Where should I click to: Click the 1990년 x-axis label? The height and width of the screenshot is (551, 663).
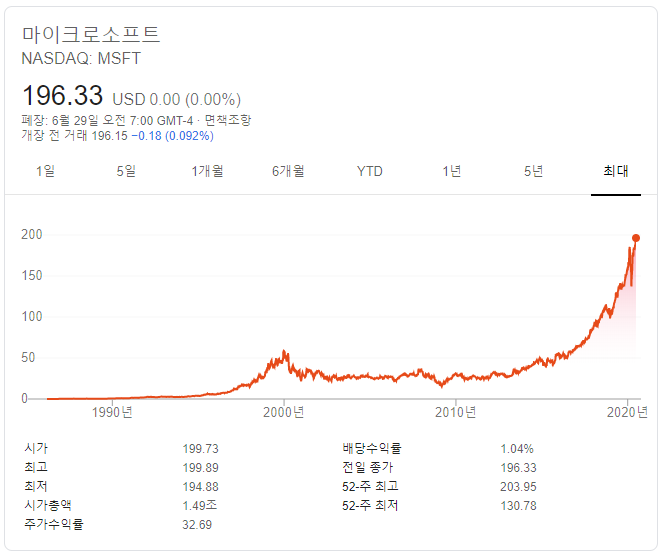click(x=112, y=412)
